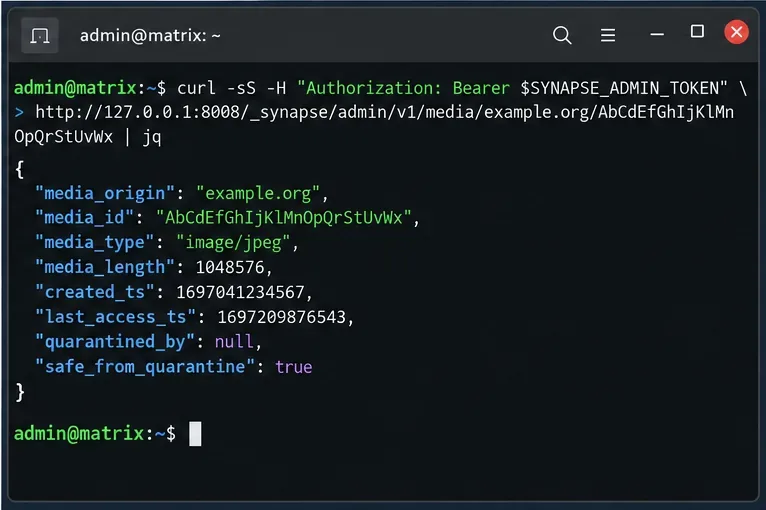Click the '"example.org"' value

coord(257,193)
